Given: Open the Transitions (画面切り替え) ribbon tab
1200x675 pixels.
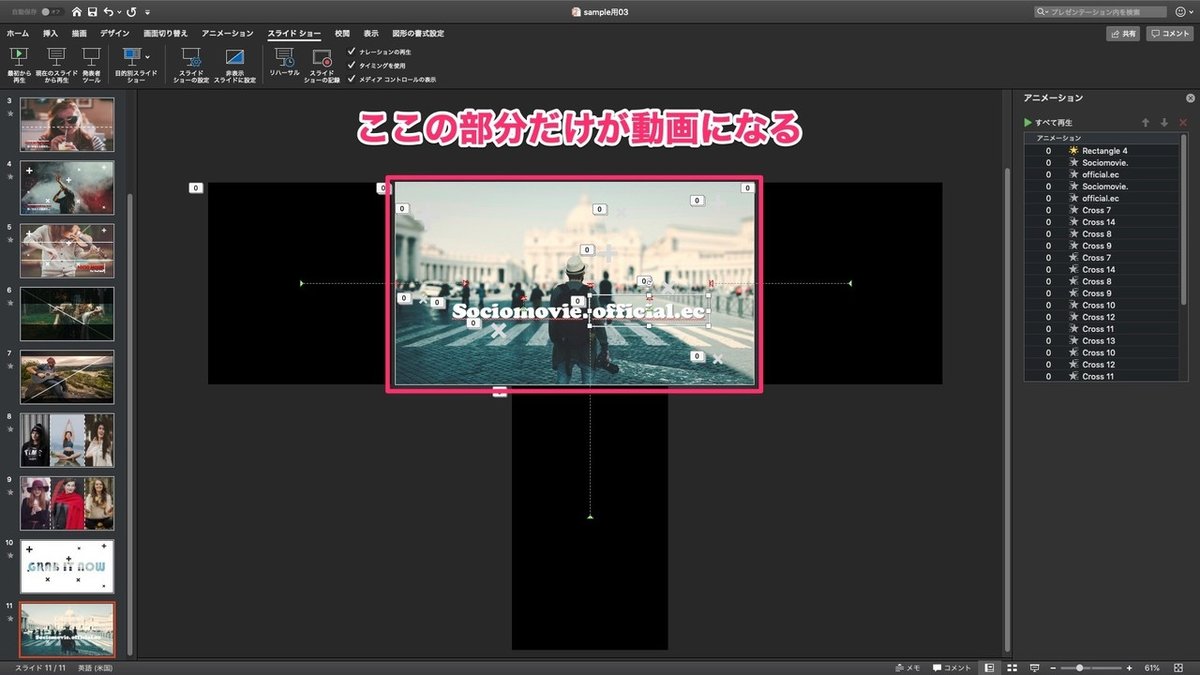Looking at the screenshot, I should click(x=165, y=33).
